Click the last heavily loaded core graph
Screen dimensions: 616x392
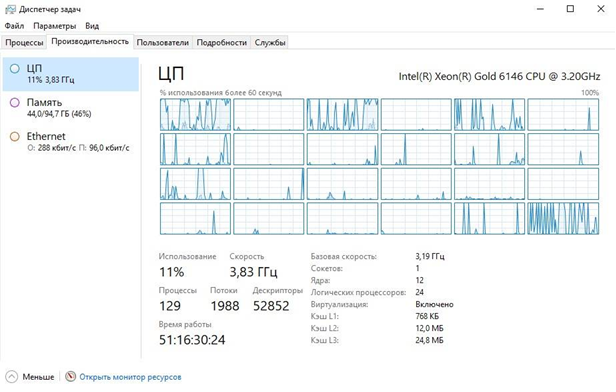point(563,218)
